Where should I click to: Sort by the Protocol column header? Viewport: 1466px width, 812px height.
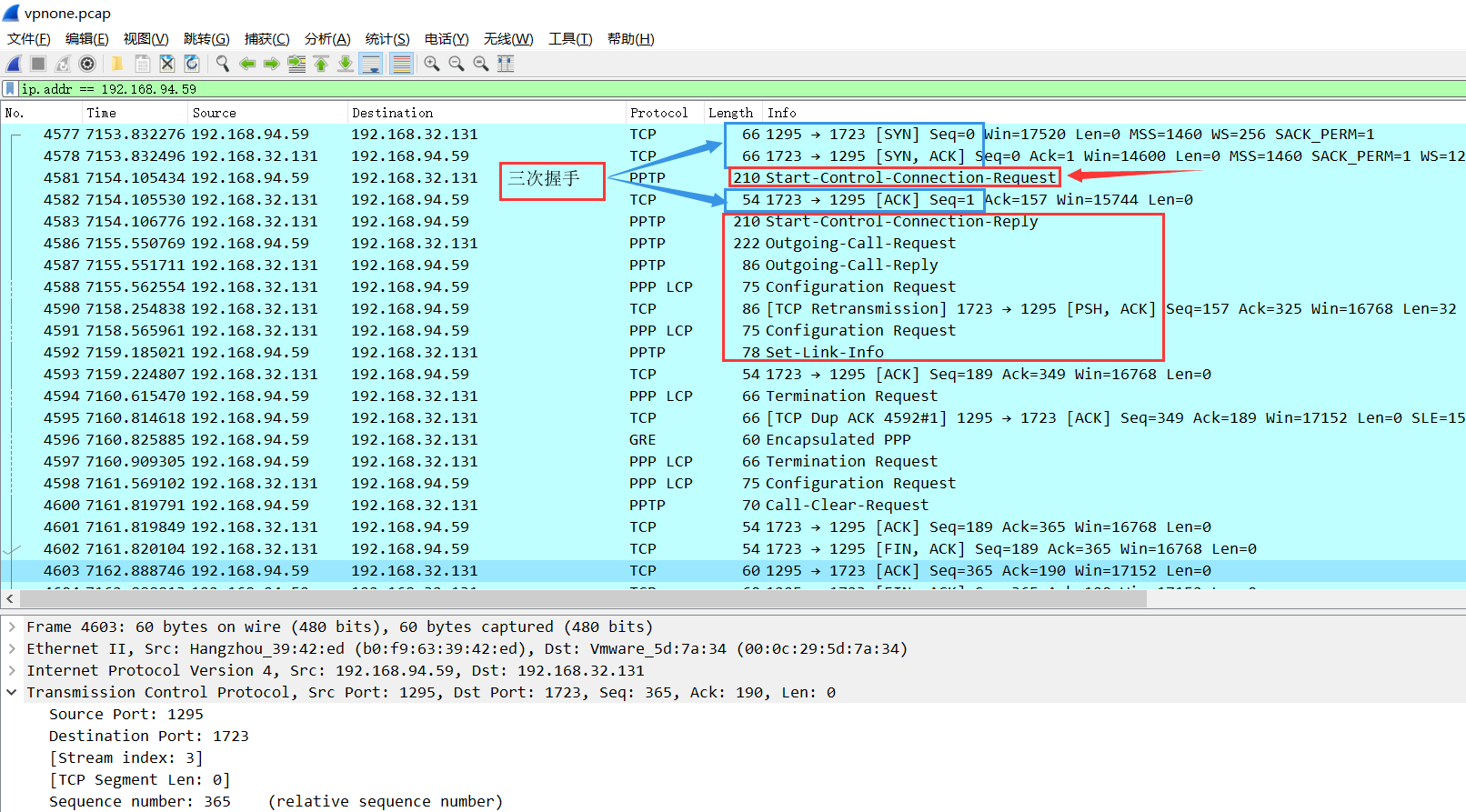(658, 113)
